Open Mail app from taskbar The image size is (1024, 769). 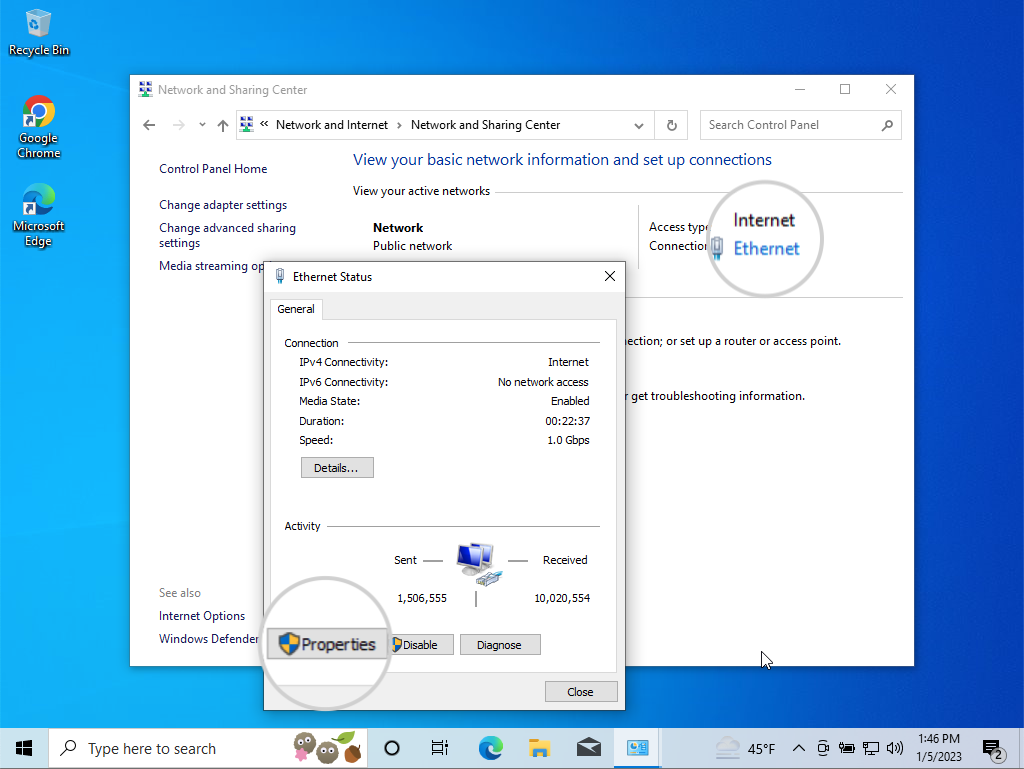[589, 748]
